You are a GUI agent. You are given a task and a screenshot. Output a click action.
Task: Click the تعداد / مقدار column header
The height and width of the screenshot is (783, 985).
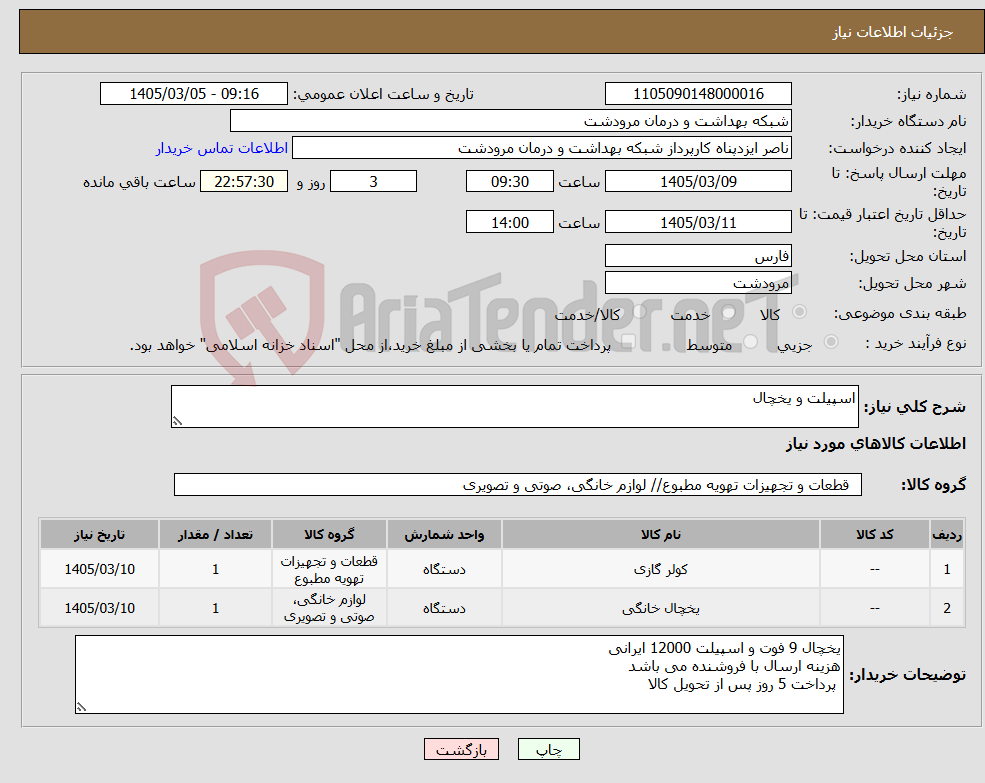coord(215,534)
